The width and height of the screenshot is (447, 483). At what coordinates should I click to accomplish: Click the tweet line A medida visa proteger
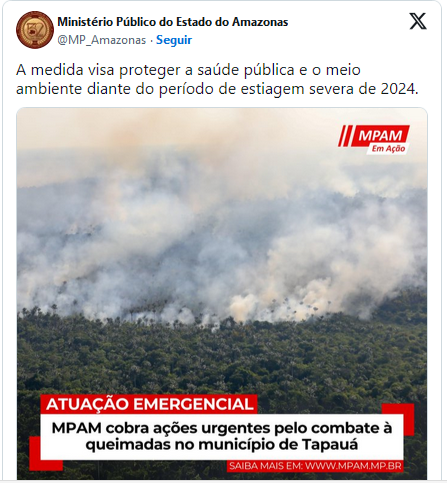pyautogui.click(x=188, y=70)
